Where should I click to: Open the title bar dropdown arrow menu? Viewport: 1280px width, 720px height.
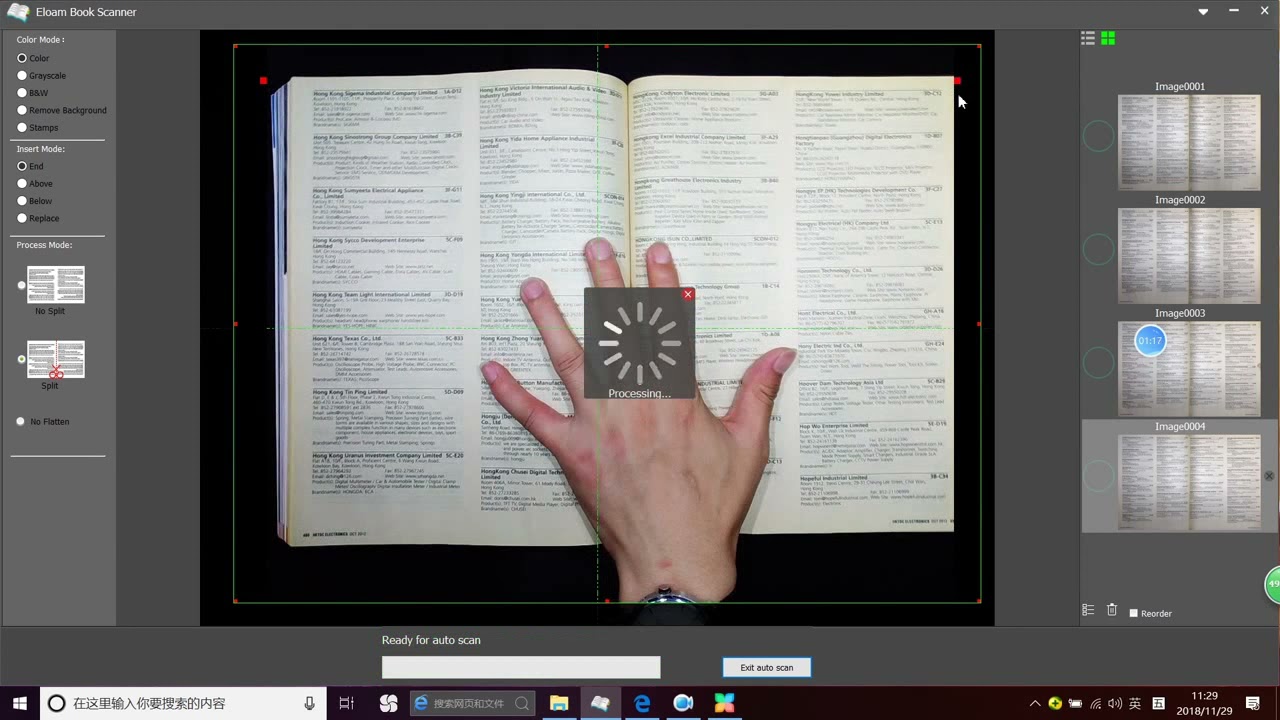pos(1204,12)
